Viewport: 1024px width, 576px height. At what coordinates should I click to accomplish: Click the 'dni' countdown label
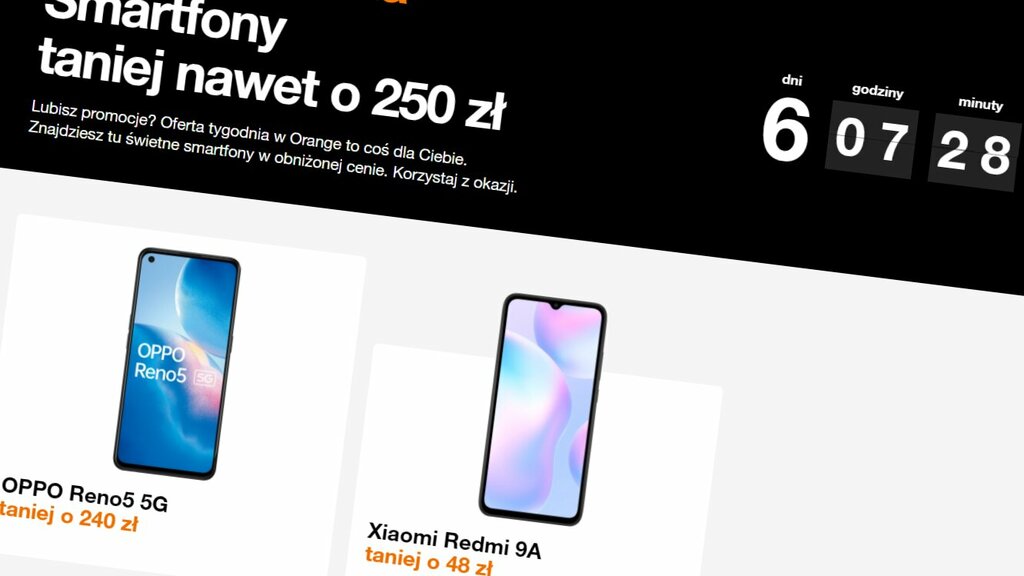792,80
